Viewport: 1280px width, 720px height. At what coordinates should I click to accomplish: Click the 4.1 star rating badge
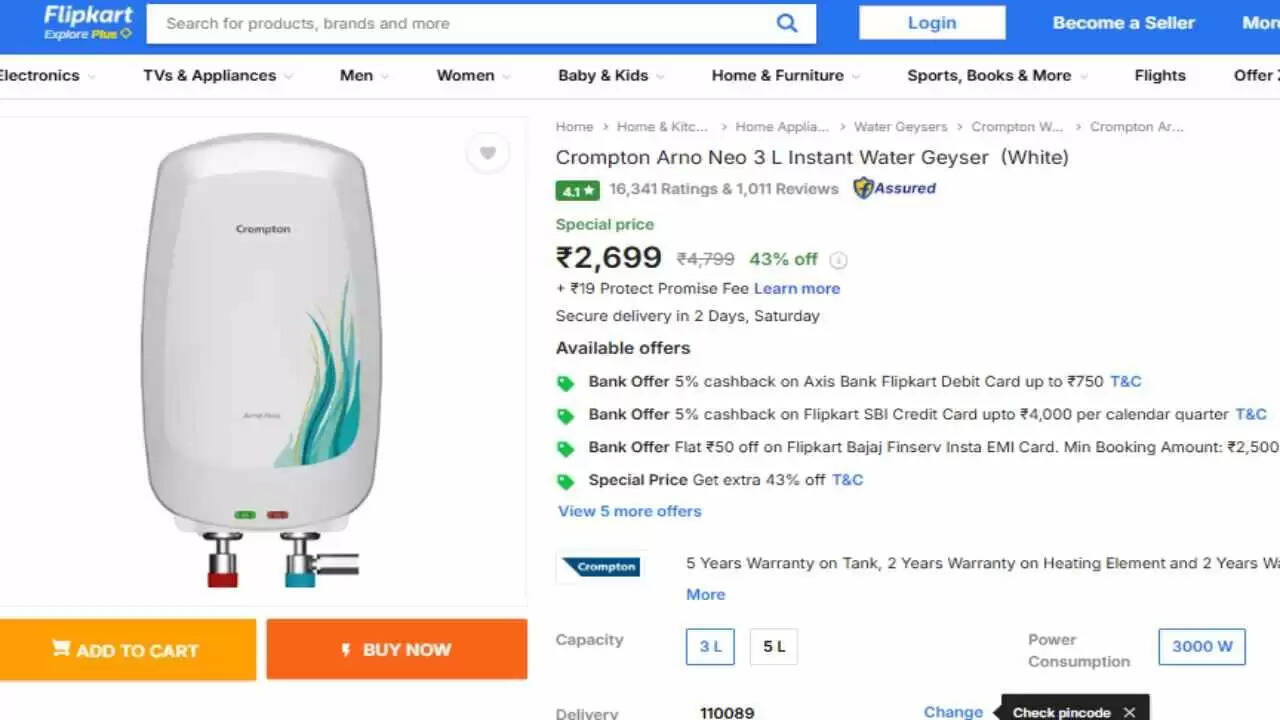click(578, 190)
